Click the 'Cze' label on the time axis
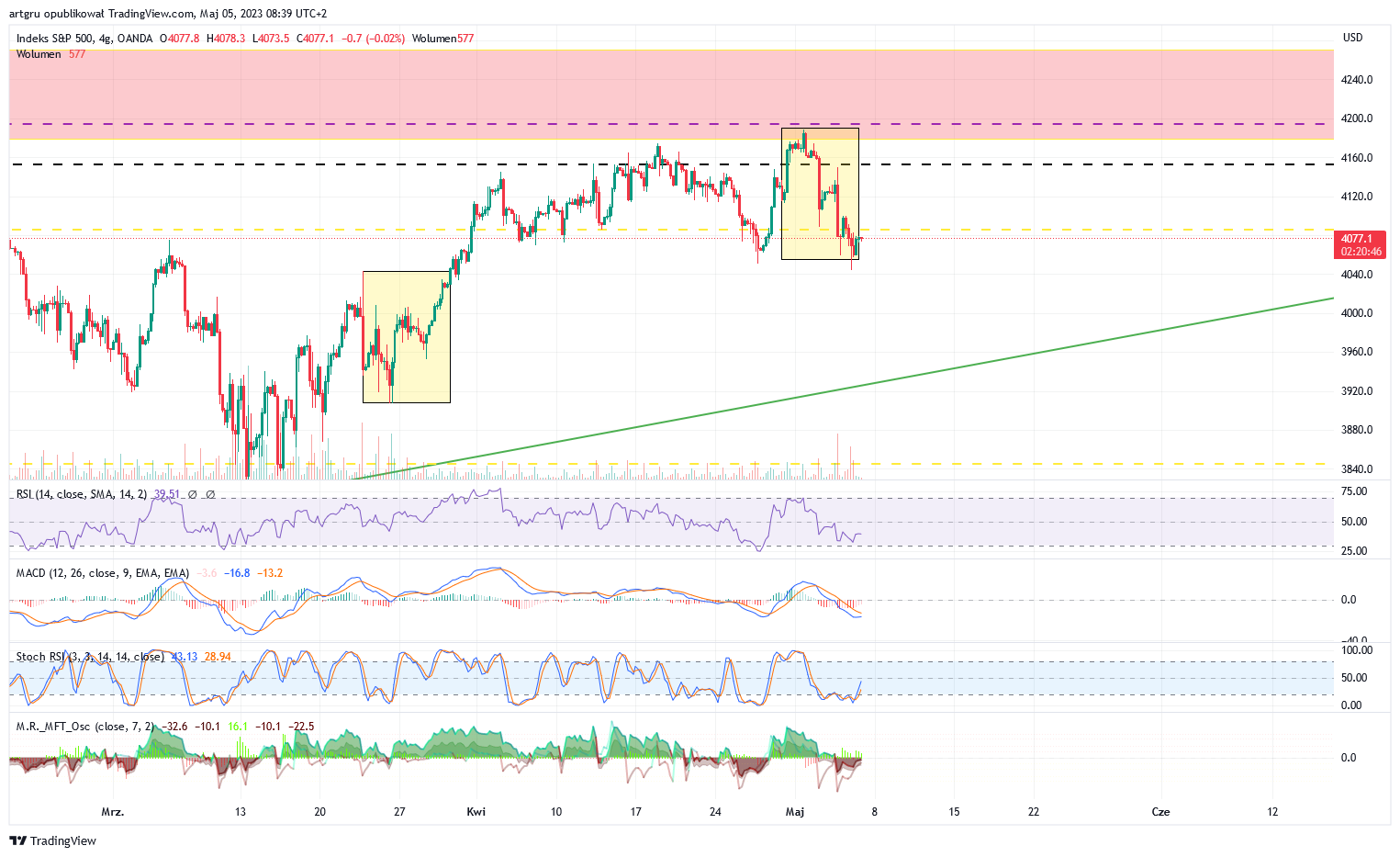 pos(1161,812)
